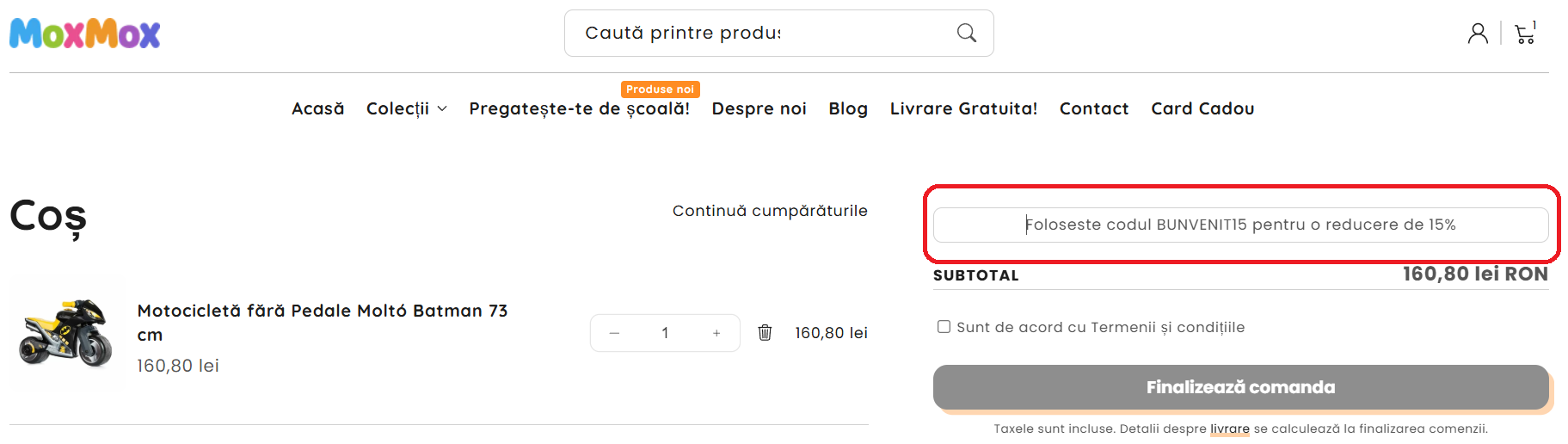
Task: Delete item with trash icon
Action: (x=765, y=333)
